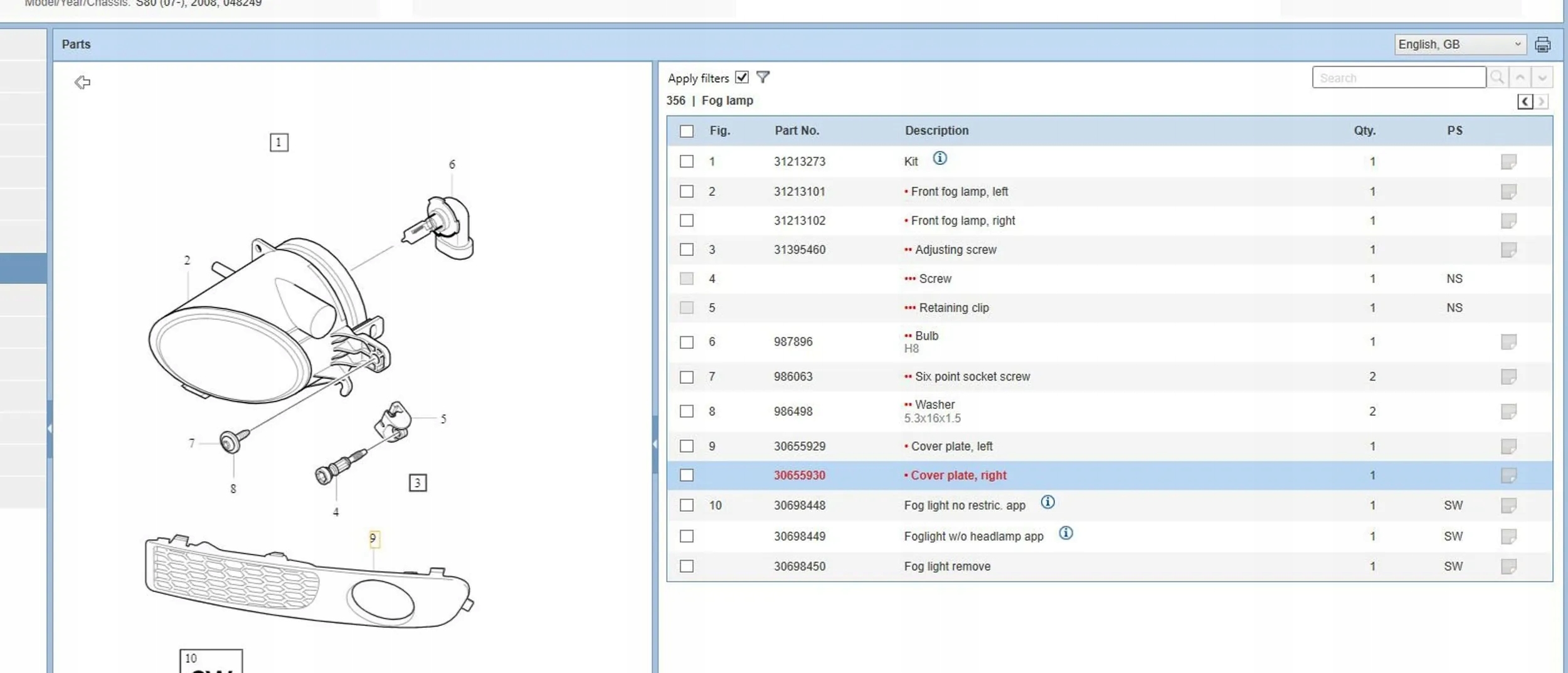Tick the select-all checkbox in table header
Screen dimensions: 1568x673
pos(687,131)
